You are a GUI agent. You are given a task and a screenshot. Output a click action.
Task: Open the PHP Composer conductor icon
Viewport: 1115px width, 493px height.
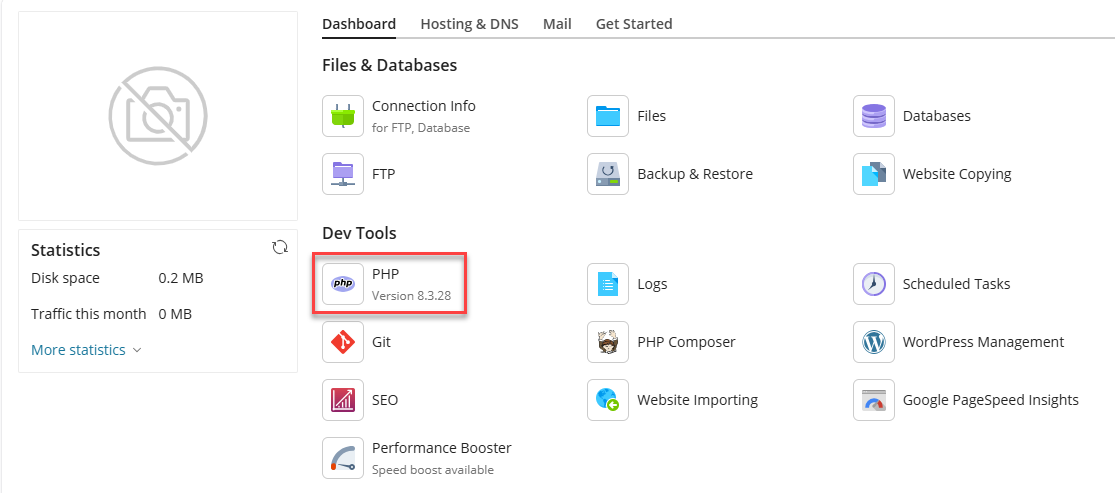(x=608, y=342)
